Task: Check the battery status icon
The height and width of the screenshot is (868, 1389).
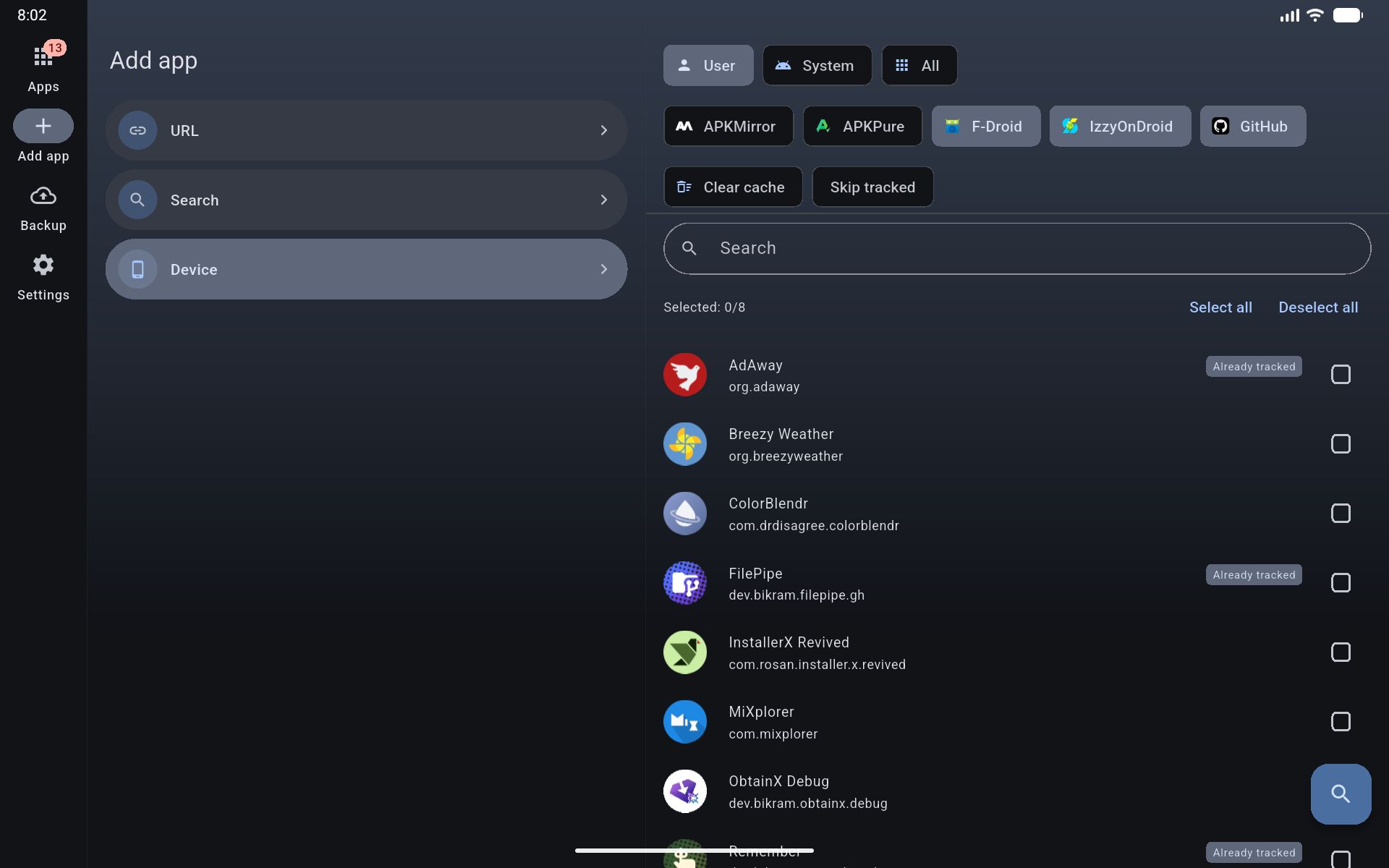Action: point(1348,15)
